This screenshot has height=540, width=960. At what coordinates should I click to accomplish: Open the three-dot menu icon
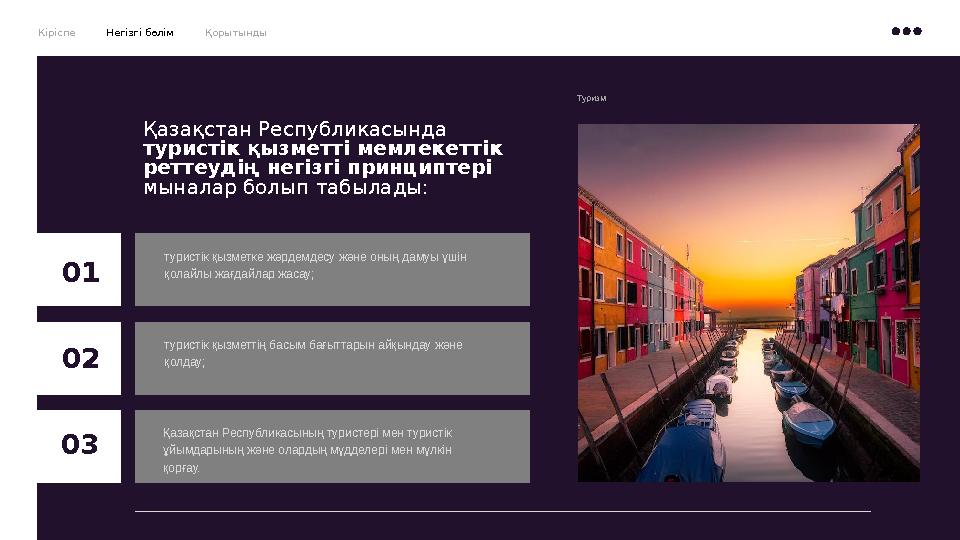(907, 31)
